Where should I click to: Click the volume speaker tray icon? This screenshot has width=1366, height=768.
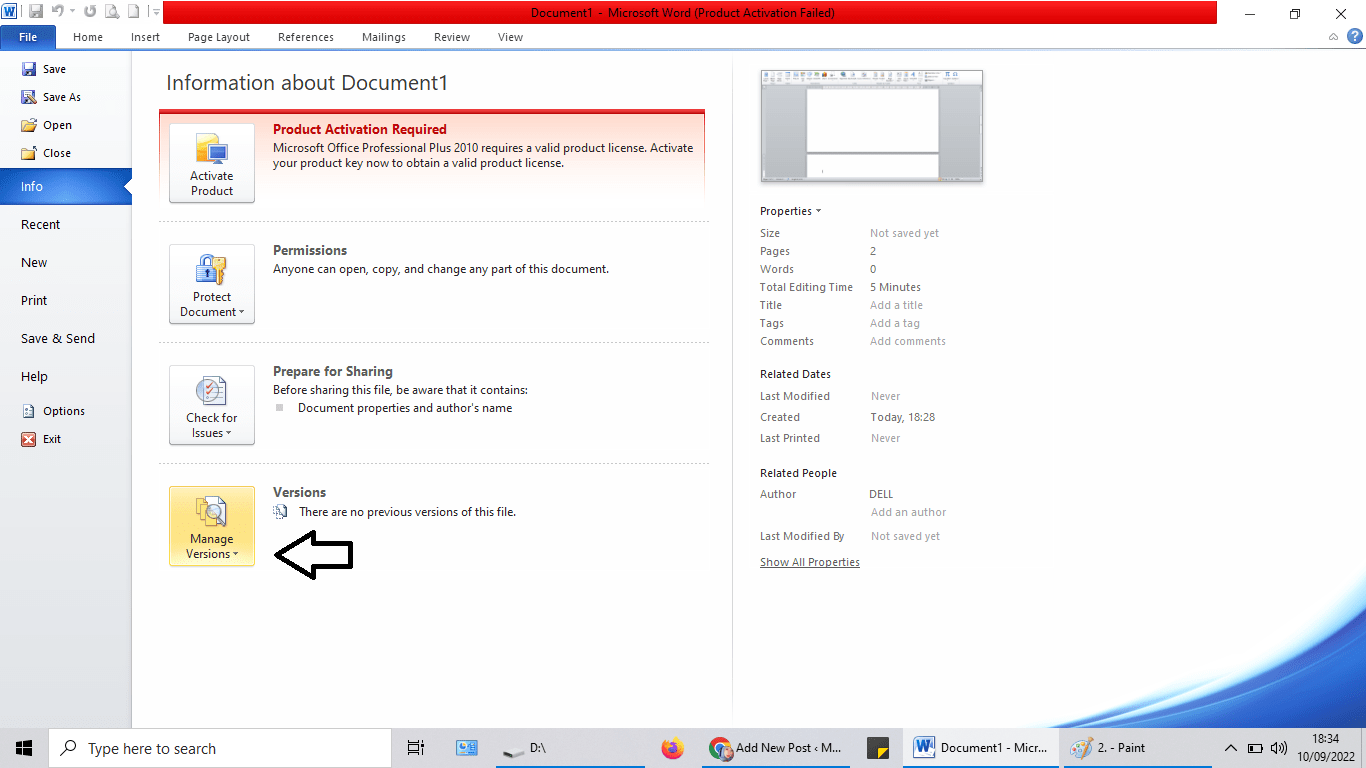pyautogui.click(x=1279, y=748)
